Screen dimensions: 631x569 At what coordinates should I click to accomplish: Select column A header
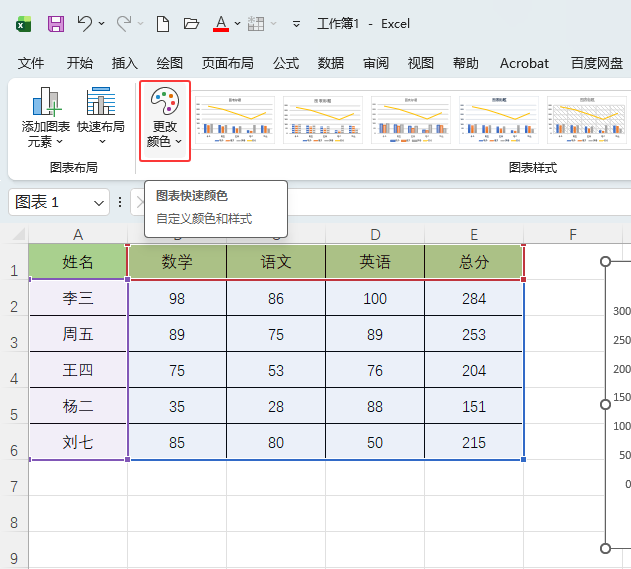[x=78, y=234]
